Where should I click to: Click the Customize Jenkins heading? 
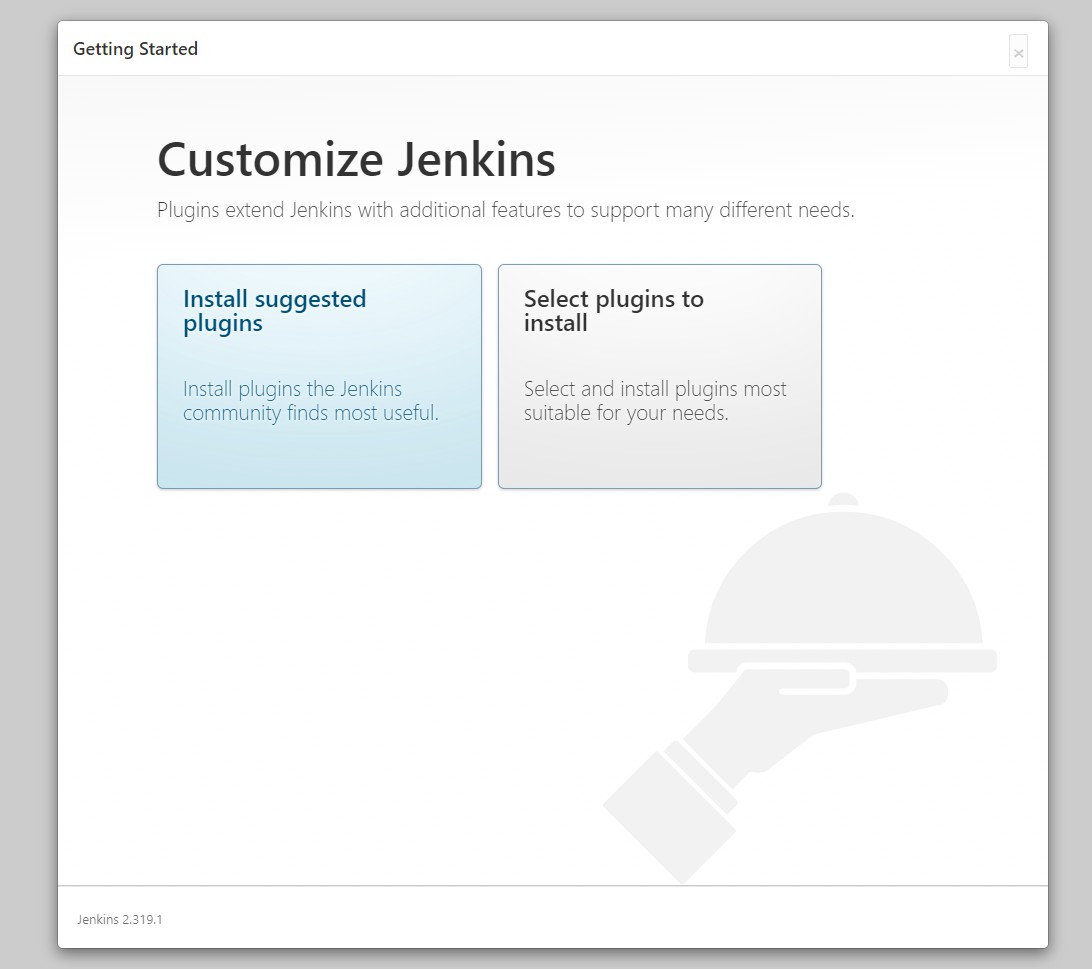click(356, 160)
